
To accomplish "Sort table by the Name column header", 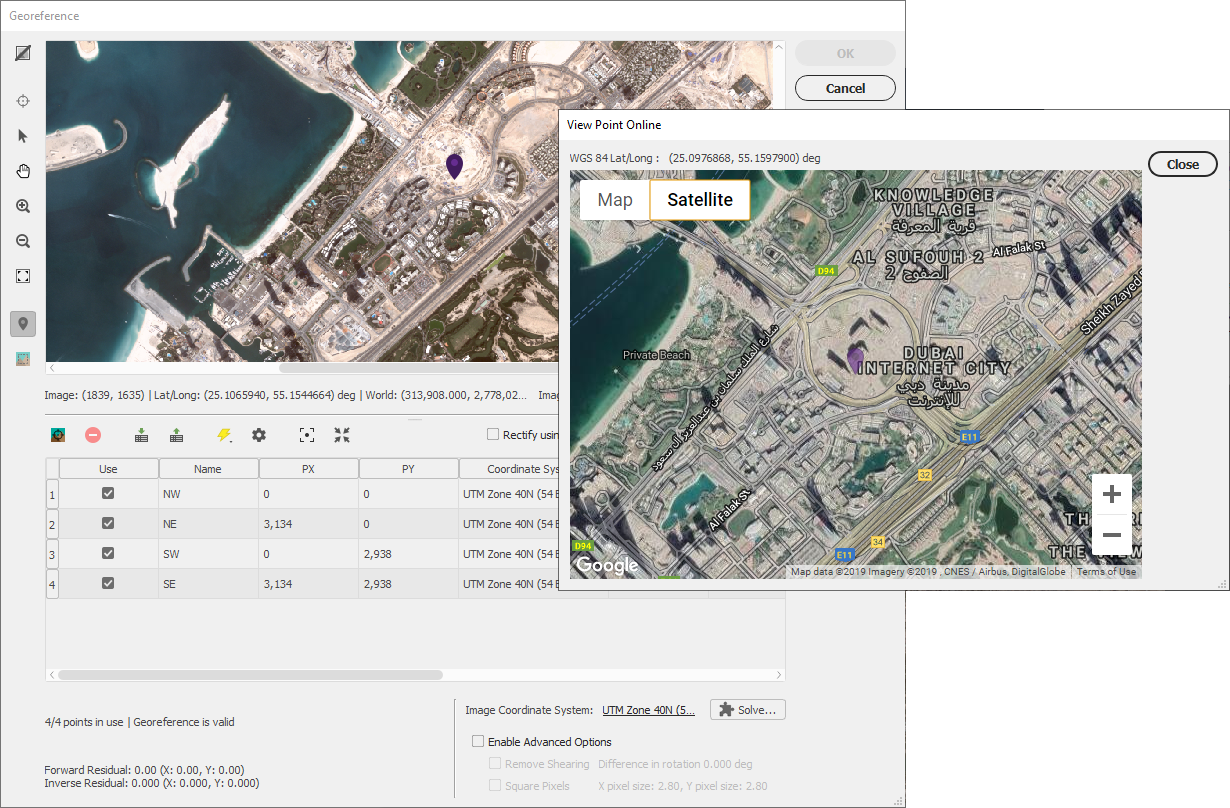I will click(208, 469).
